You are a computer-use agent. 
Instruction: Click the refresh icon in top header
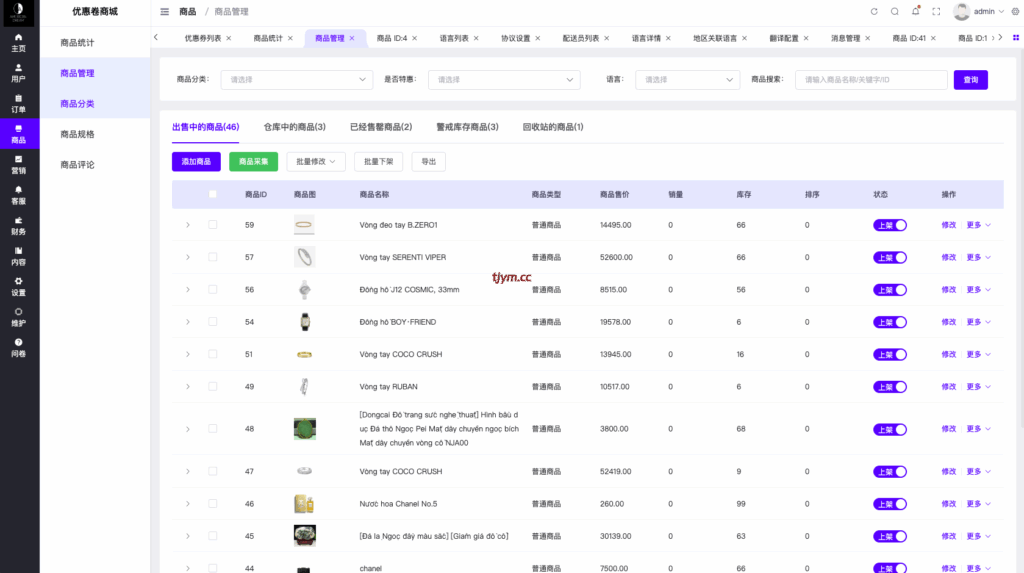pos(874,11)
